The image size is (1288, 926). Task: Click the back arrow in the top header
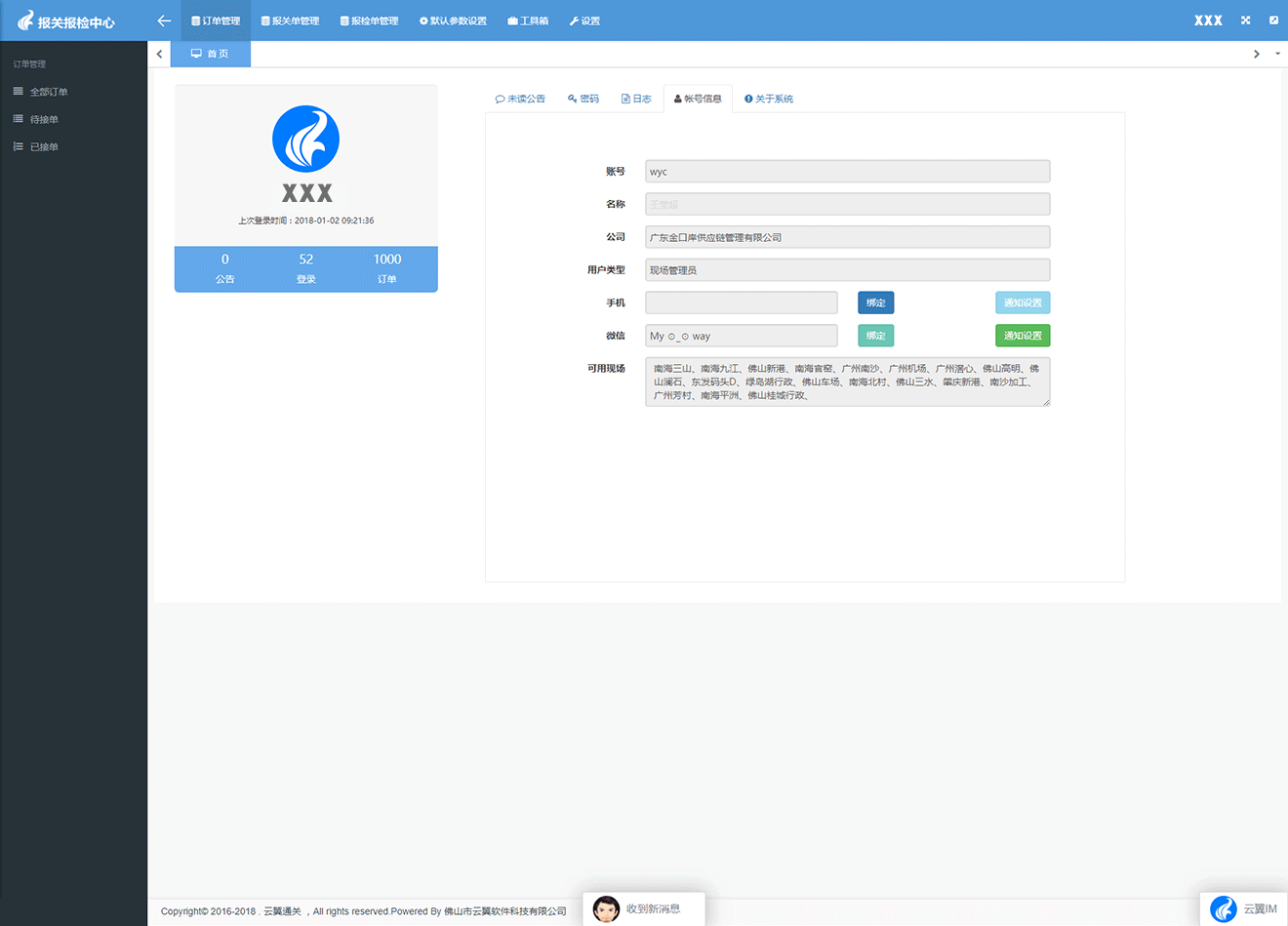164,20
